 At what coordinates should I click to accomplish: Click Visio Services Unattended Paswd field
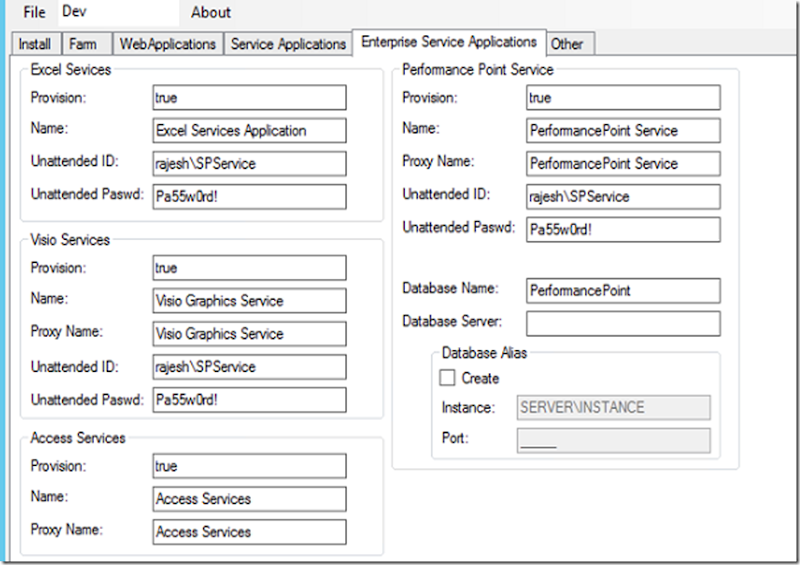[249, 400]
